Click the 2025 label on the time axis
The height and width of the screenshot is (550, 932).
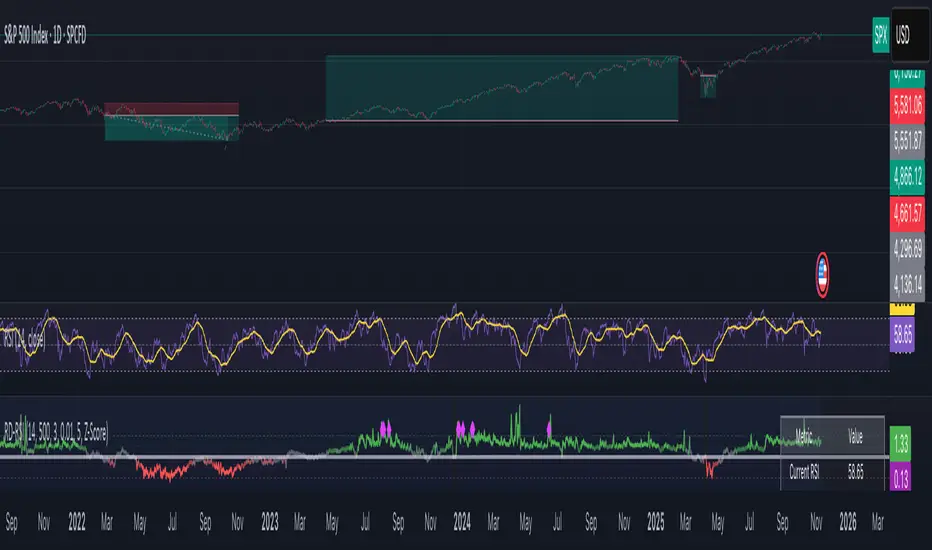[x=655, y=523]
